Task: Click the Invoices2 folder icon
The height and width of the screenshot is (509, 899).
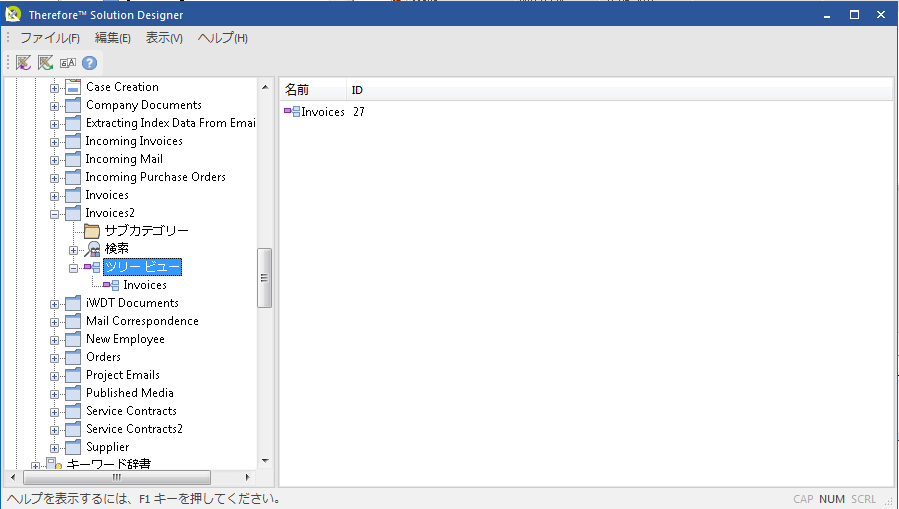Action: tap(73, 213)
